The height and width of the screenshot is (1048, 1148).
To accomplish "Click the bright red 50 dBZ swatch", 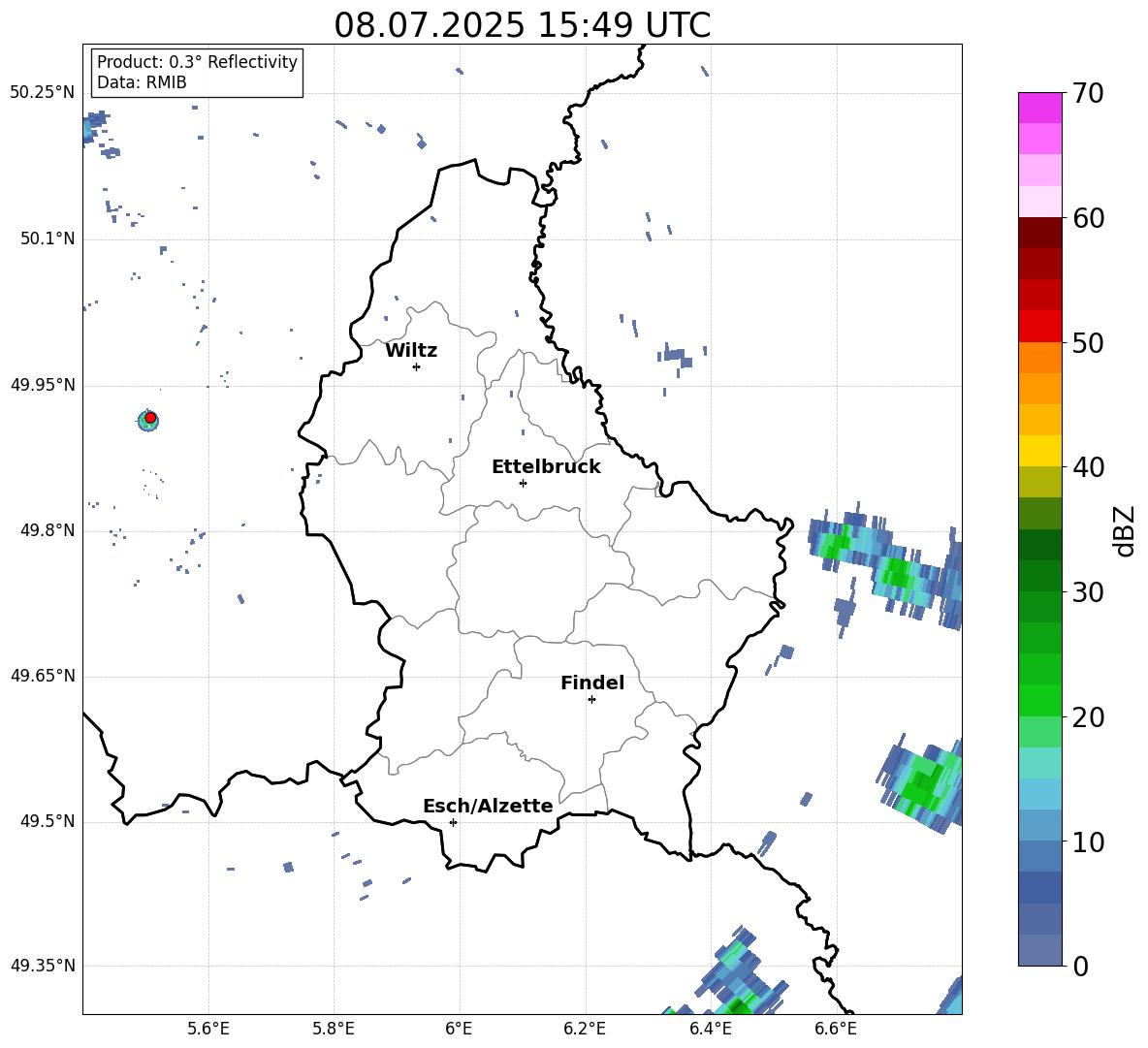I will (1040, 326).
